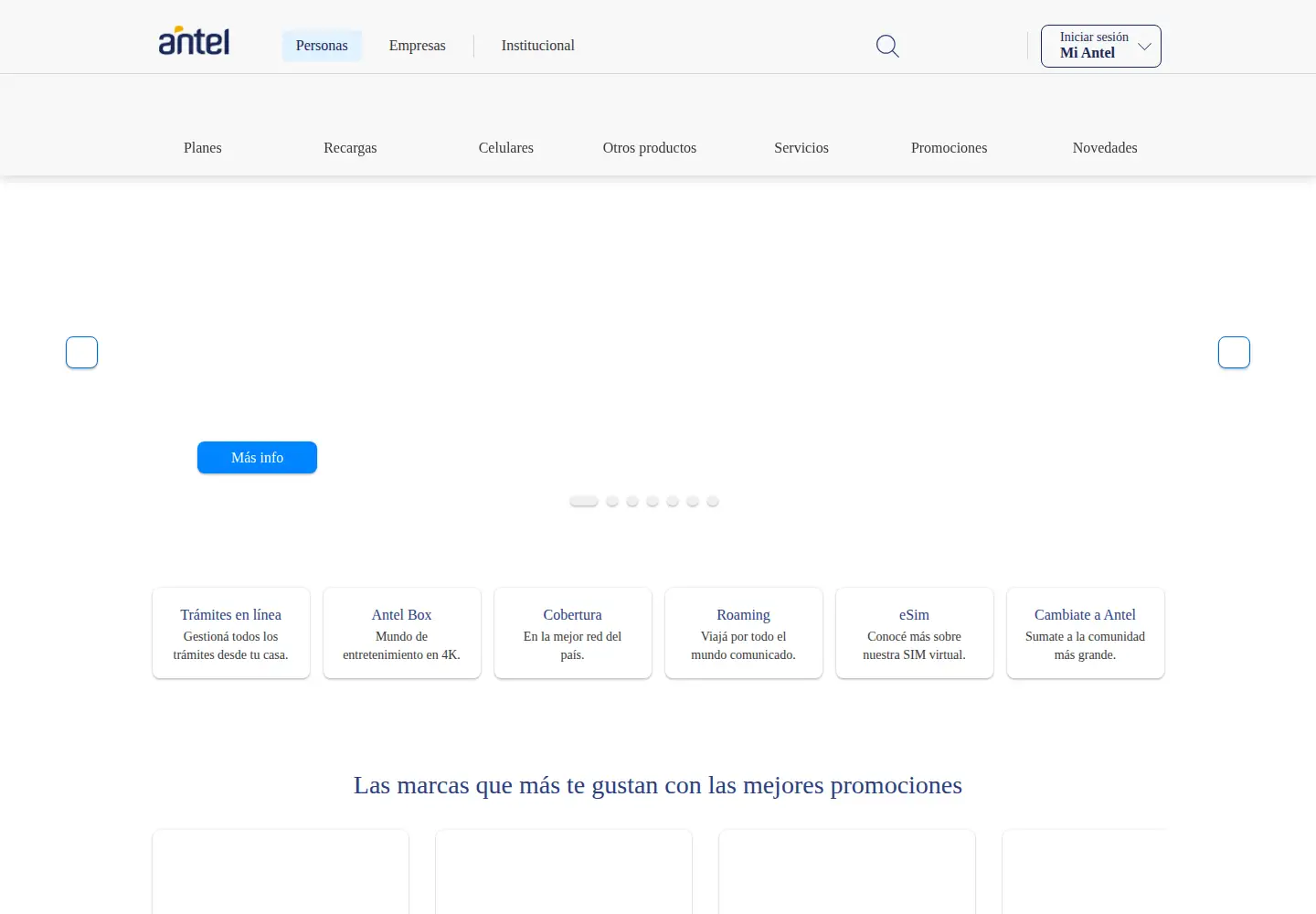Open the Celulares menu

(x=505, y=148)
